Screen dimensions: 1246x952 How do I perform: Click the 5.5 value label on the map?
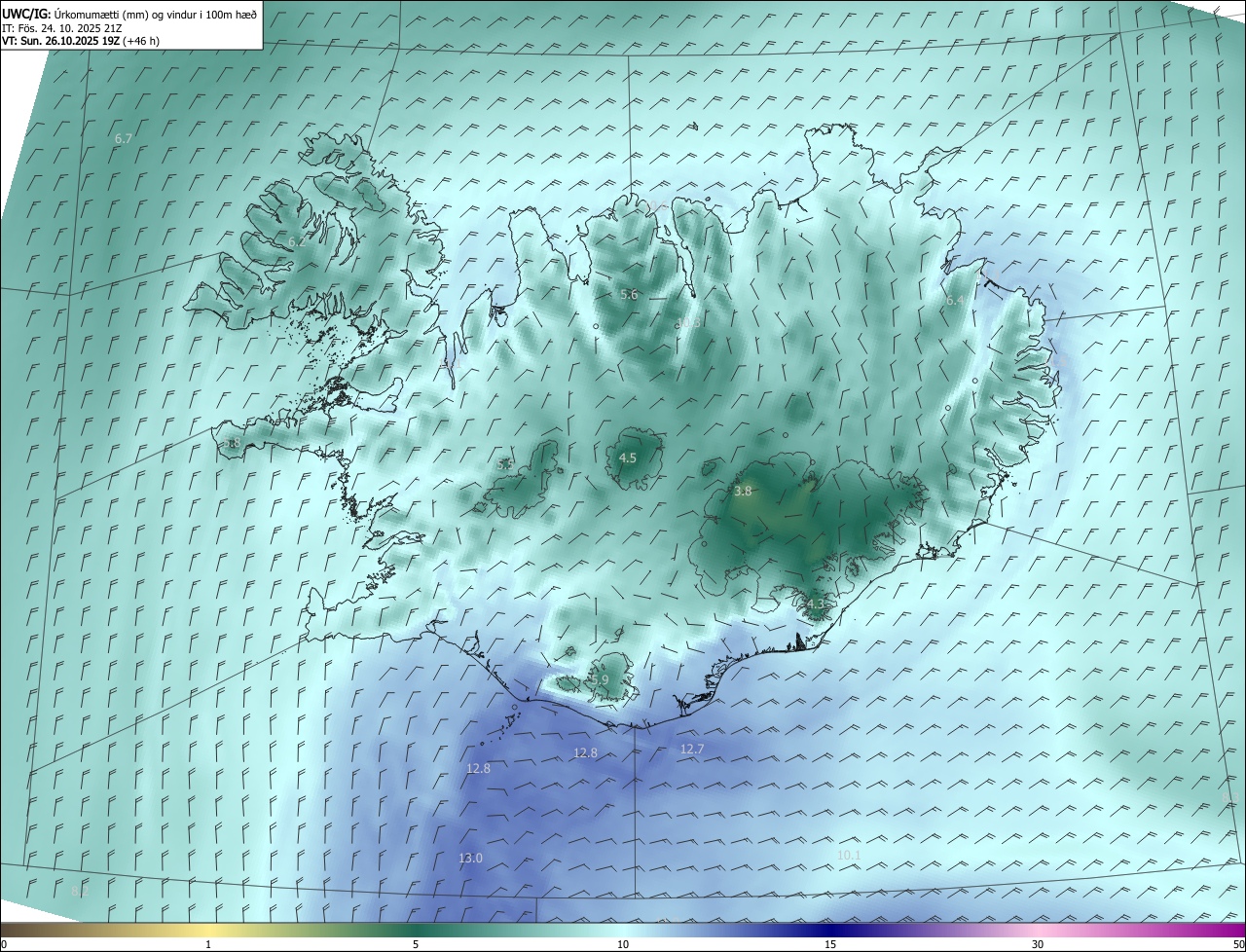point(505,464)
